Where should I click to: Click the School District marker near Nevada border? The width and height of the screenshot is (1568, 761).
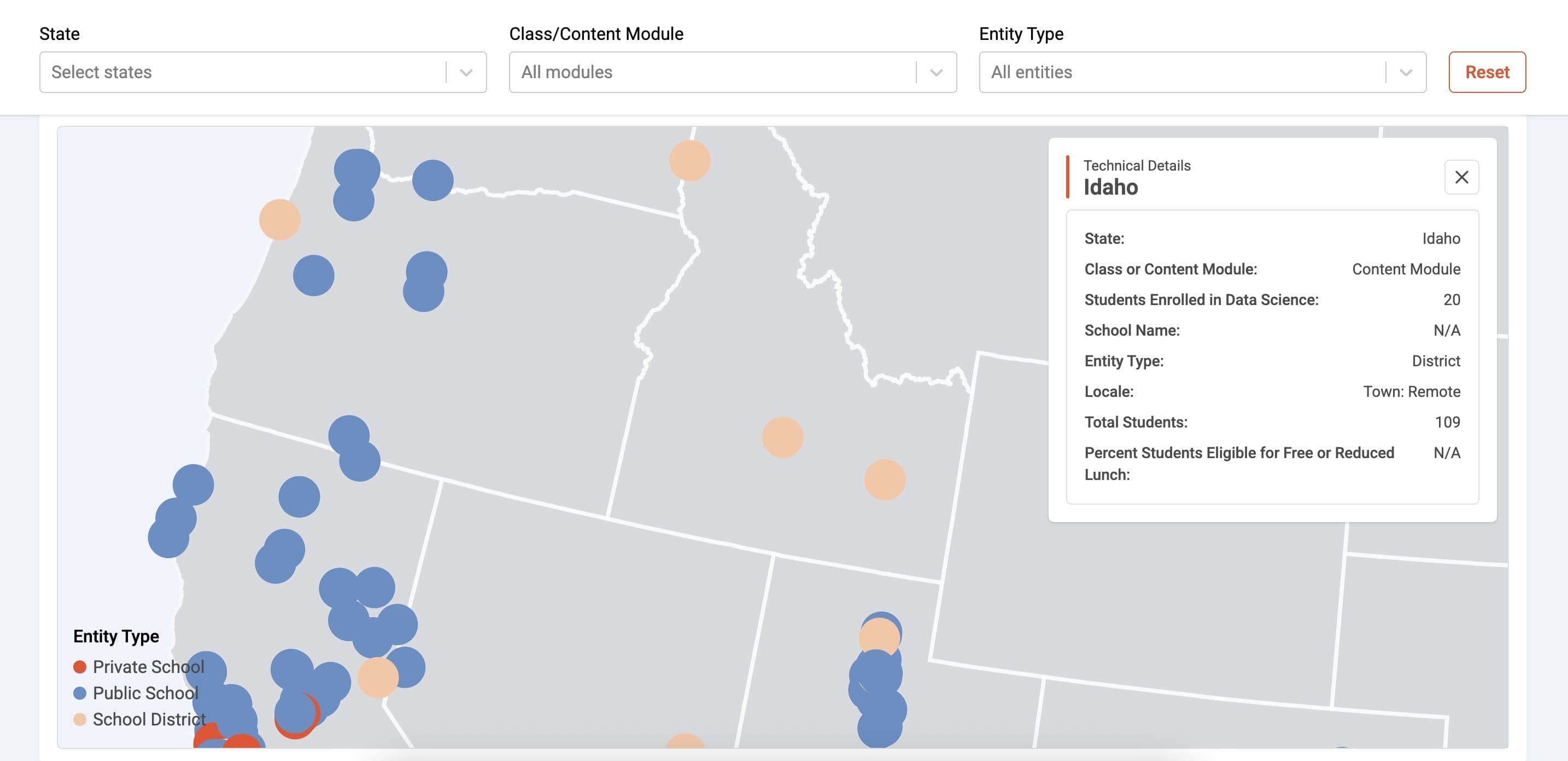point(377,677)
